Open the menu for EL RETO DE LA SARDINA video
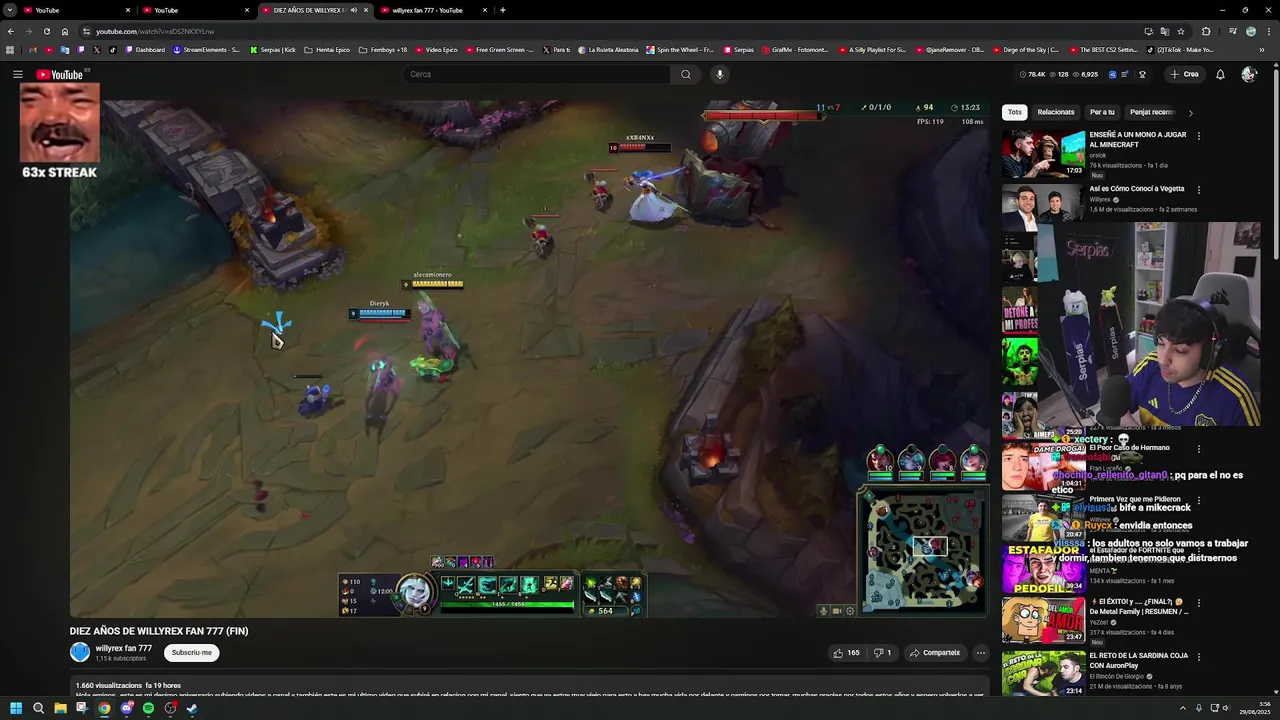The height and width of the screenshot is (720, 1280). (1198, 657)
